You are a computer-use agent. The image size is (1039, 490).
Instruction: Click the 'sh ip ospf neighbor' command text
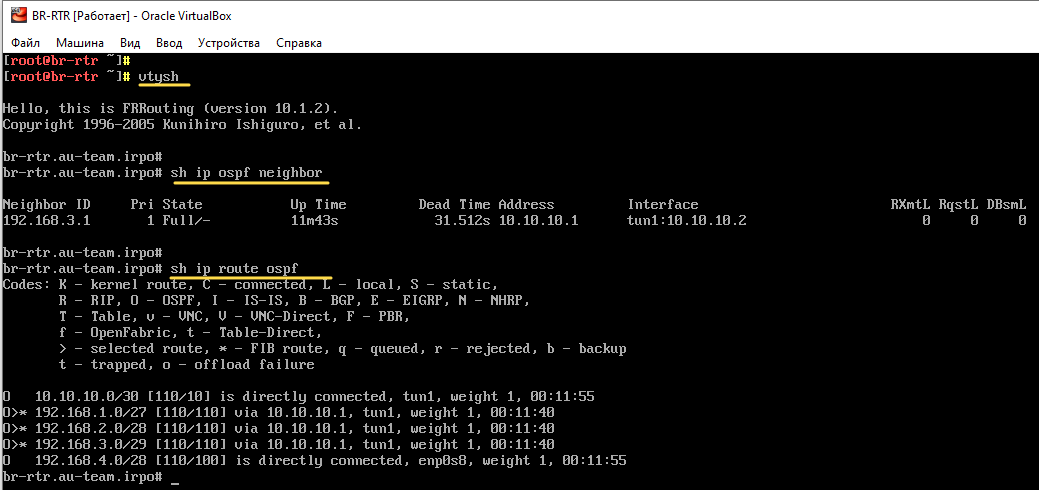[x=246, y=172]
